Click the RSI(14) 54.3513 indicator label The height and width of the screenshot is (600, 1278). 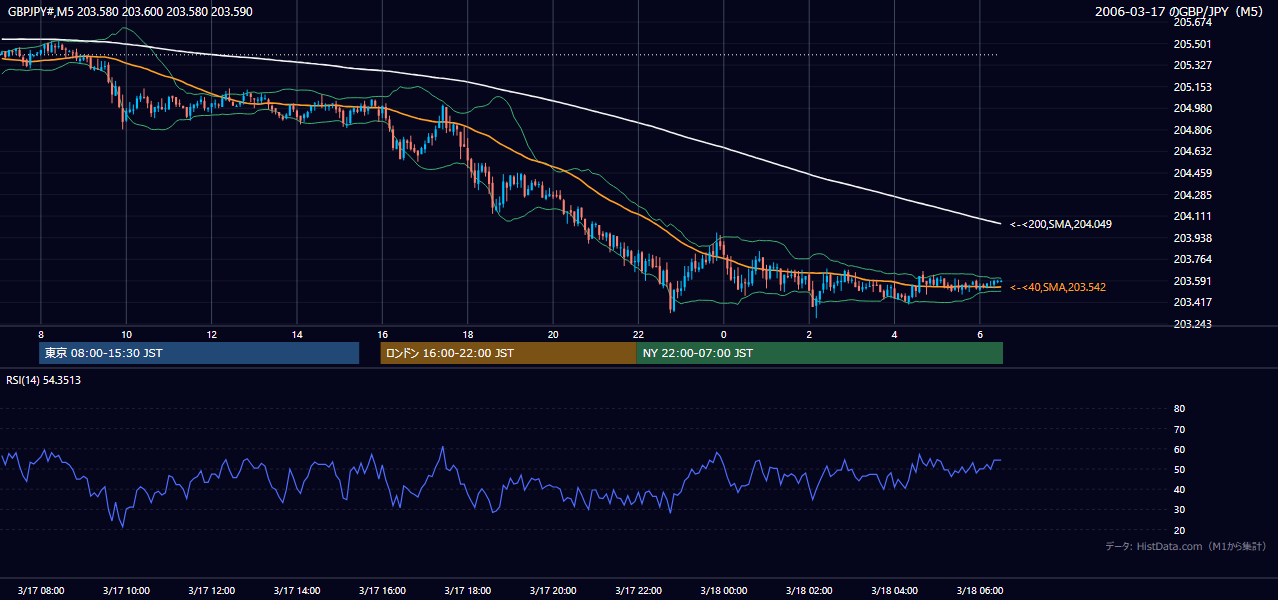[x=44, y=380]
